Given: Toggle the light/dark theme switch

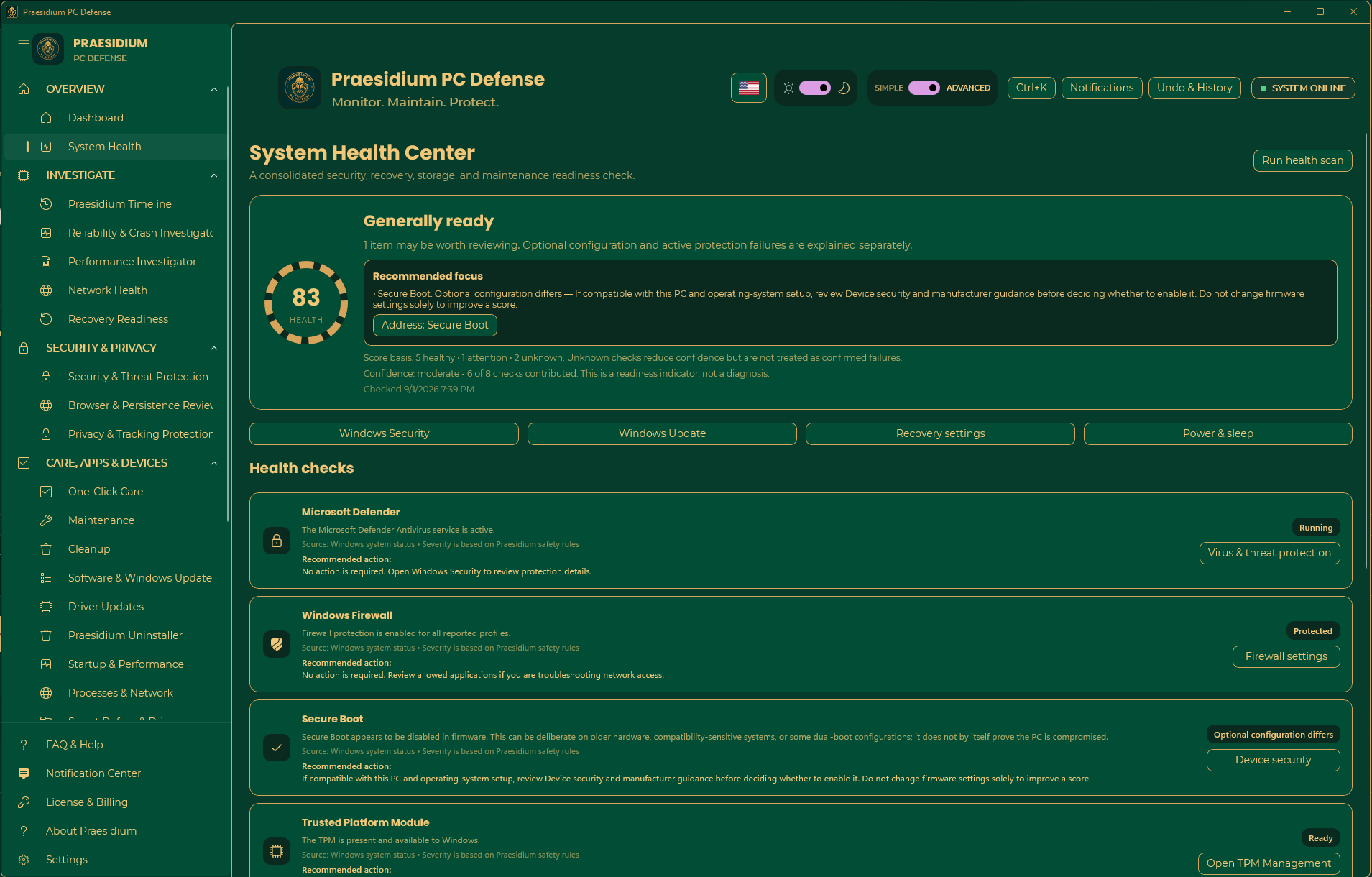Looking at the screenshot, I should (815, 88).
